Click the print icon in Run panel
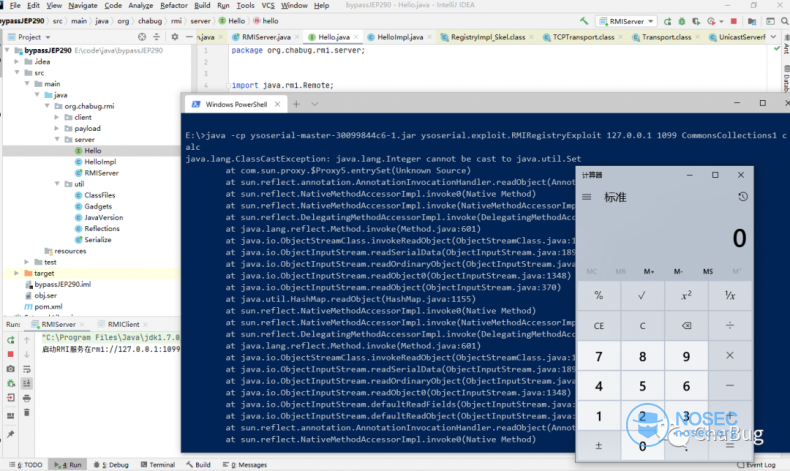This screenshot has width=790, height=471. pos(27,398)
